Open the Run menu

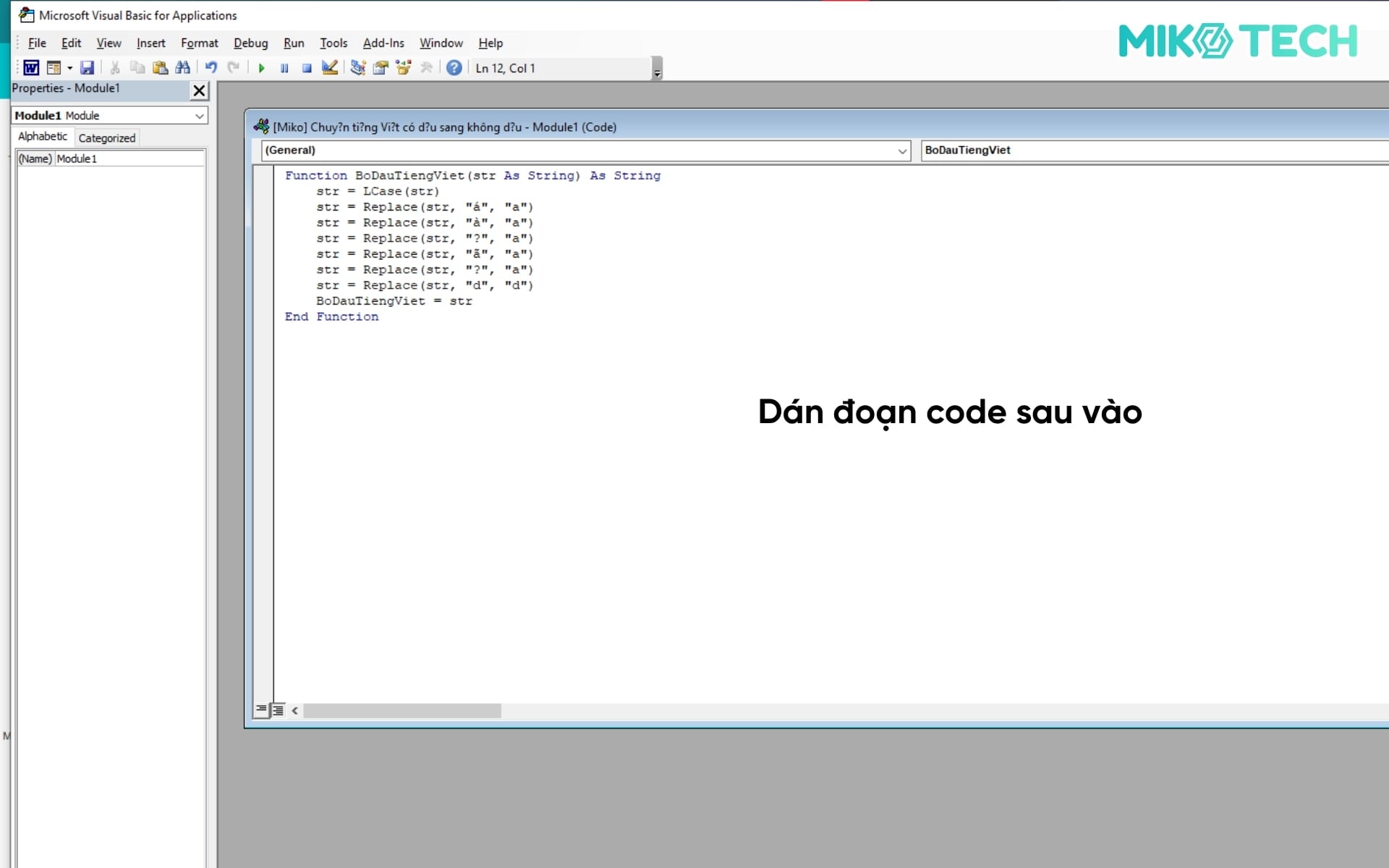pos(294,43)
